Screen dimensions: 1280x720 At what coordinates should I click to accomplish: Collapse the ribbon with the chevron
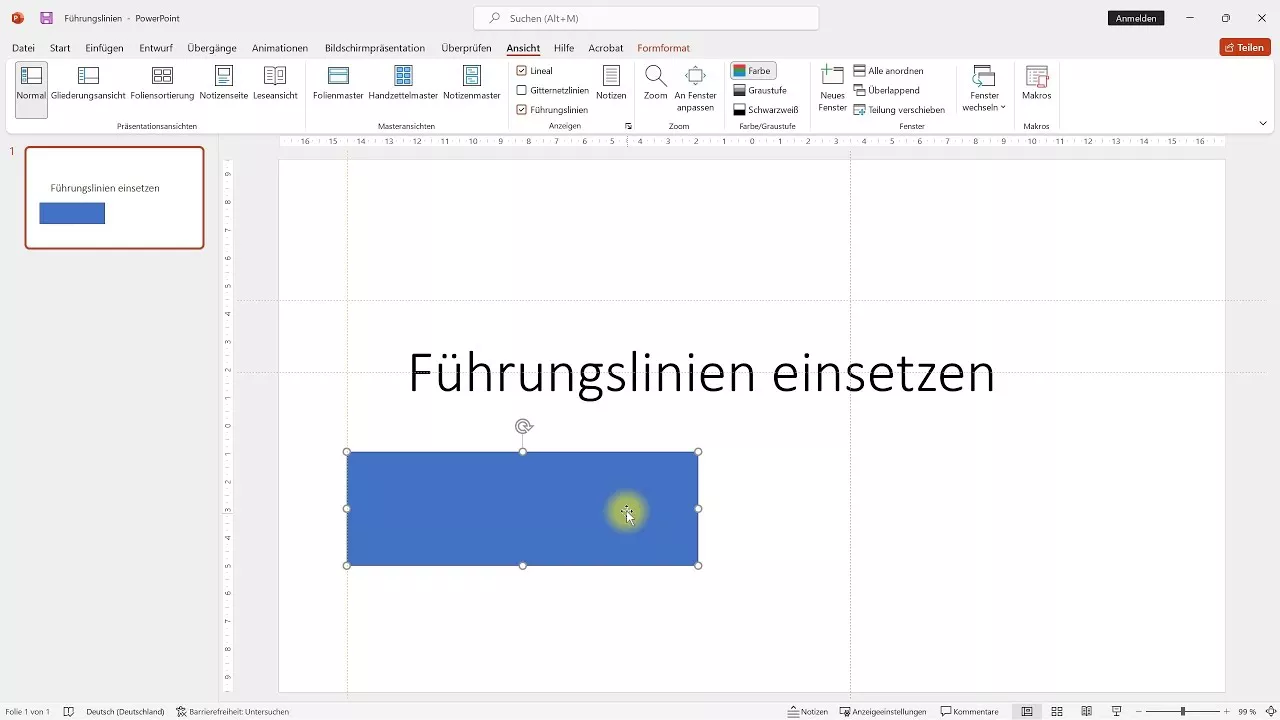tap(1263, 123)
